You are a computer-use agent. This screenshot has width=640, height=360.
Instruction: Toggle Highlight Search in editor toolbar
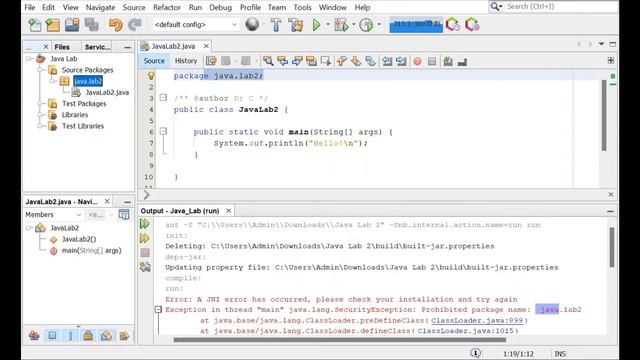tap(311, 61)
